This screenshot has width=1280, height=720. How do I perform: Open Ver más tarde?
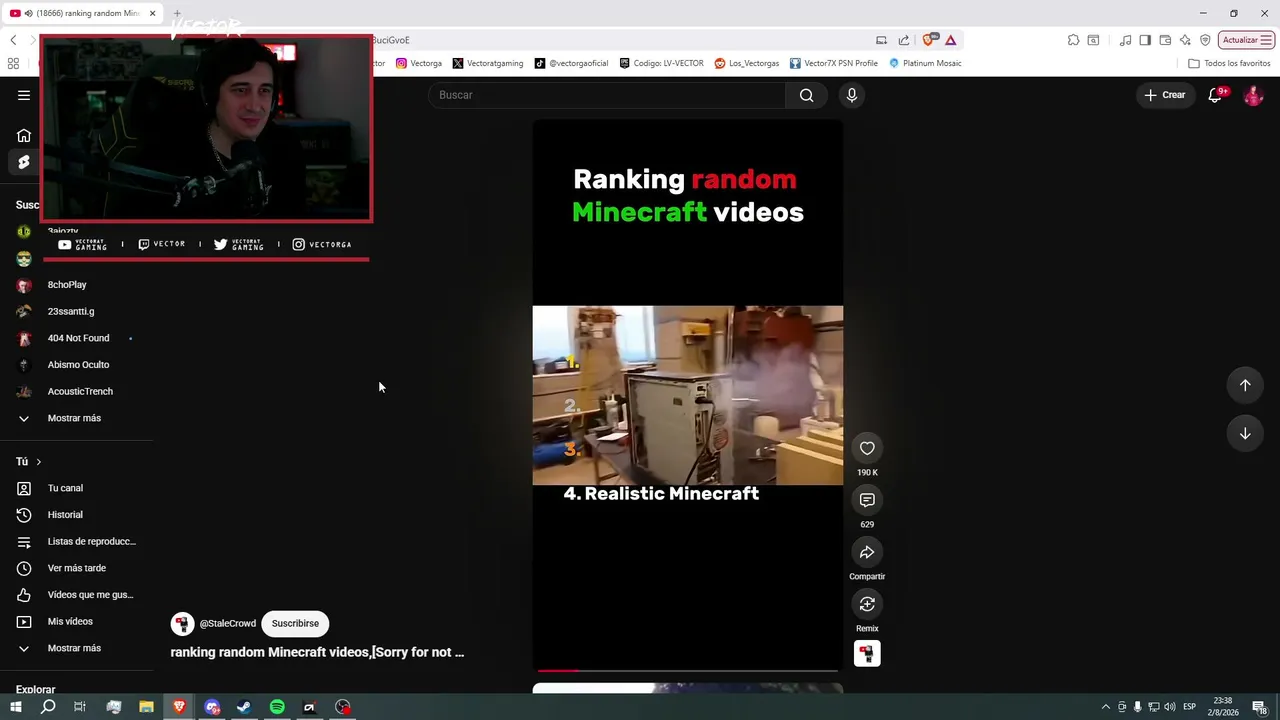76,568
